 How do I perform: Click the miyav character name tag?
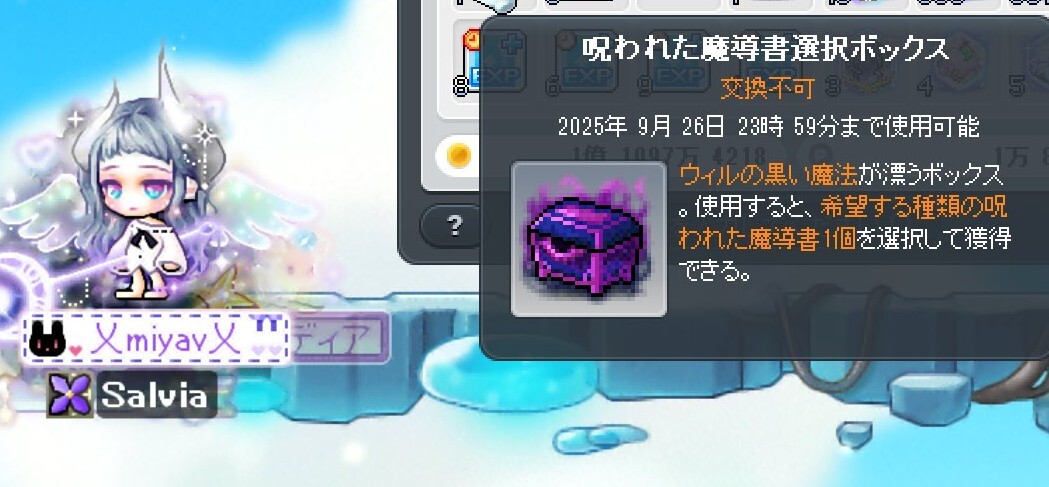pos(156,339)
